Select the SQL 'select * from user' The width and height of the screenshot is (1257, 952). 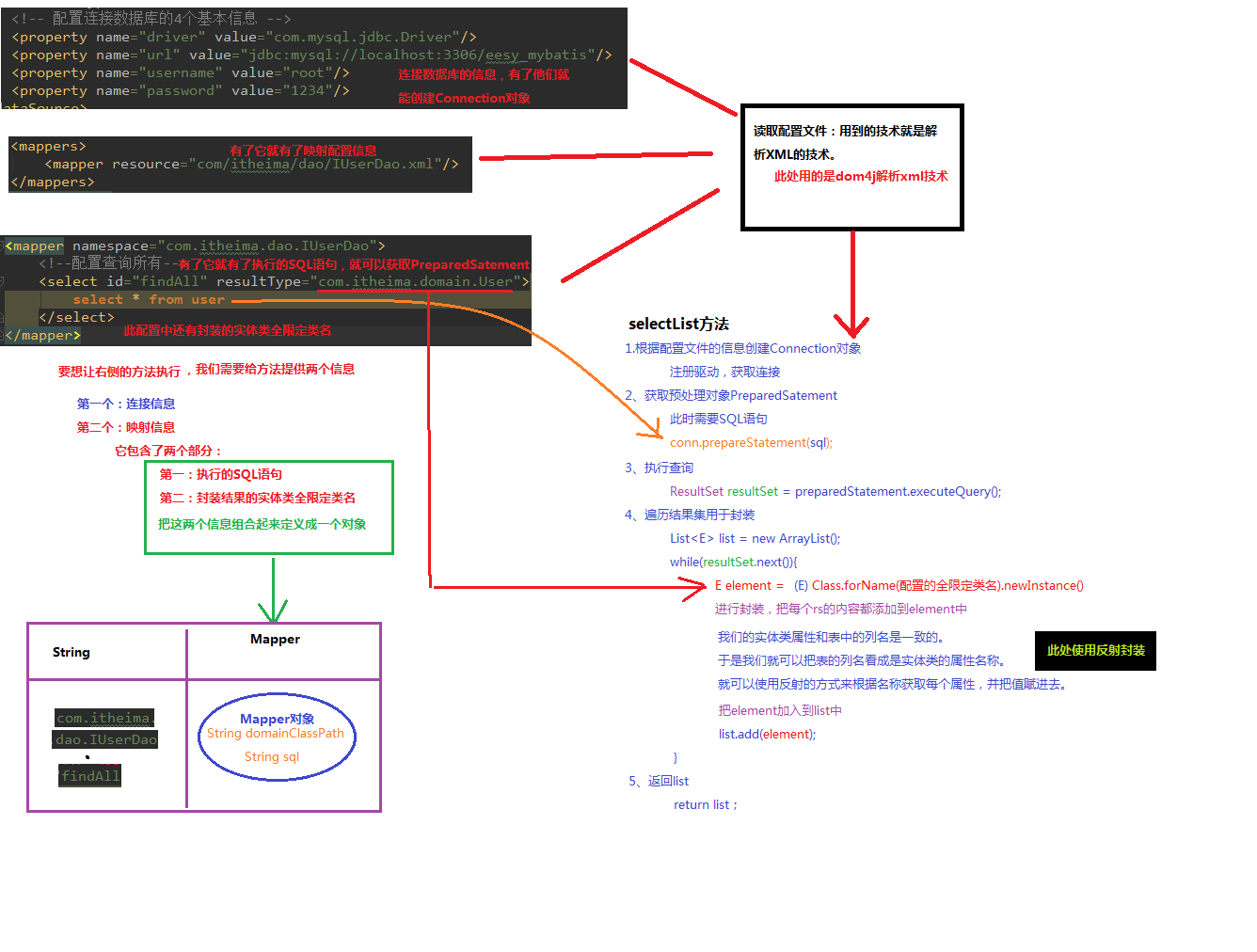[149, 299]
